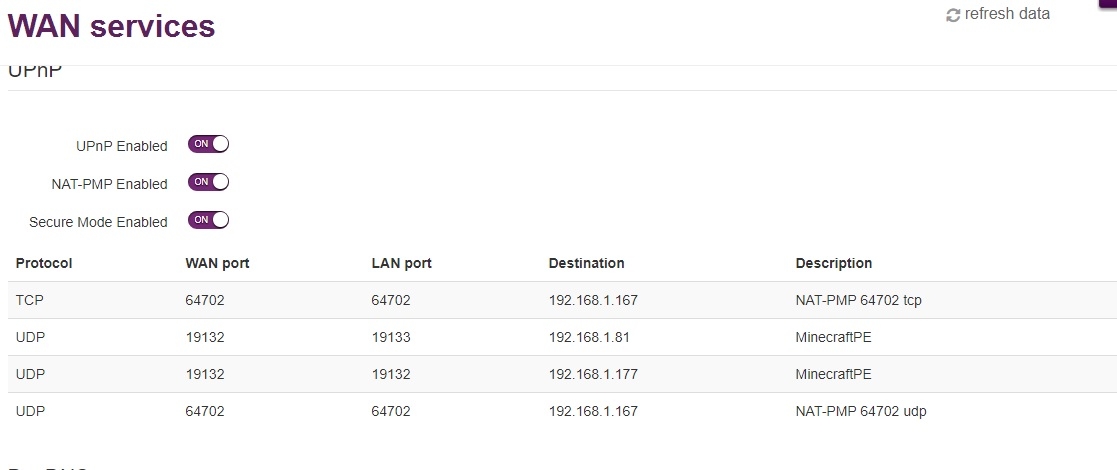Click the LAN port column header
The width and height of the screenshot is (1117, 470).
tap(401, 263)
